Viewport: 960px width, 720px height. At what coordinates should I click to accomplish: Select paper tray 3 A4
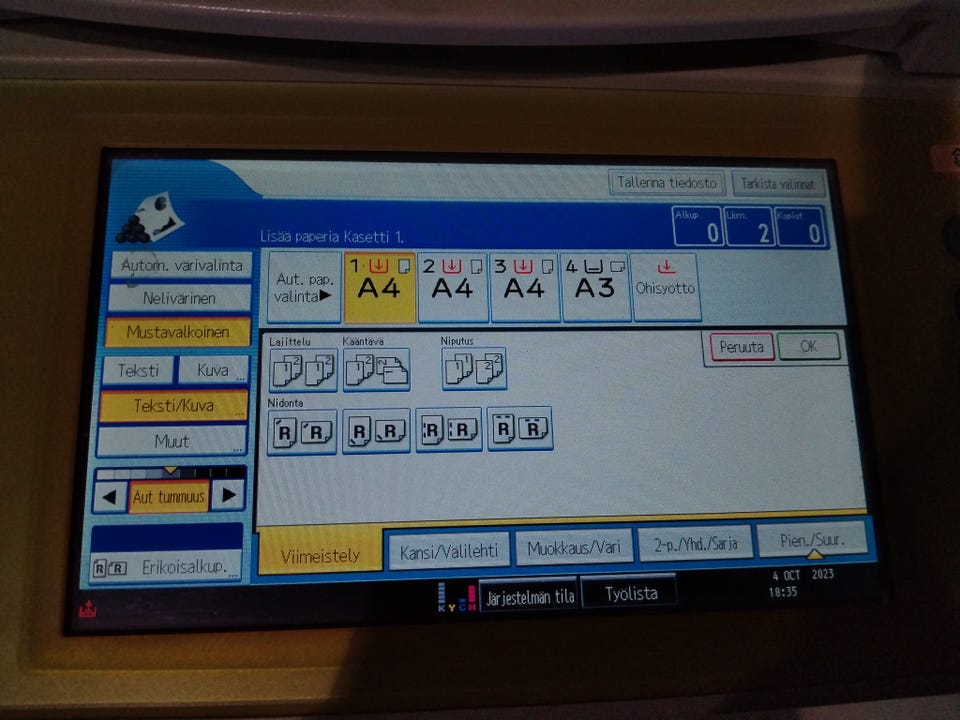pyautogui.click(x=525, y=287)
